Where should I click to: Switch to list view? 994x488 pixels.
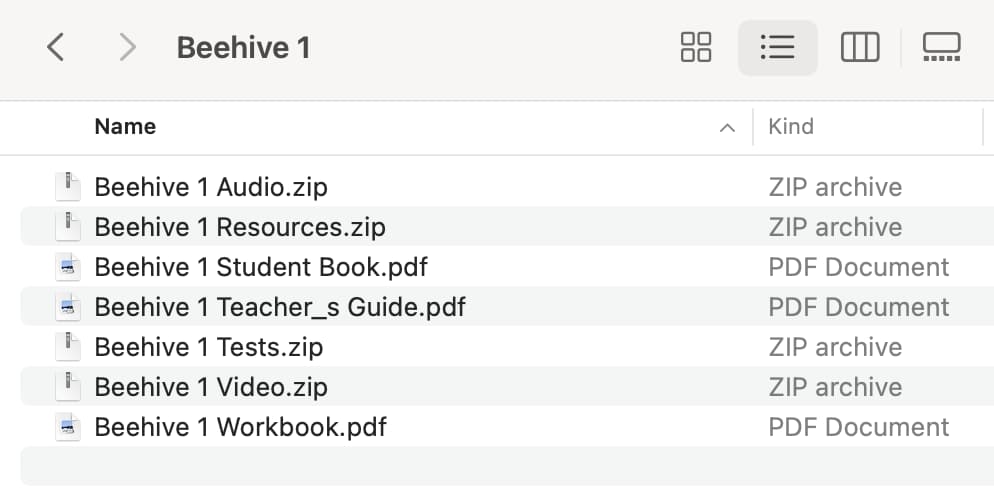coord(777,48)
